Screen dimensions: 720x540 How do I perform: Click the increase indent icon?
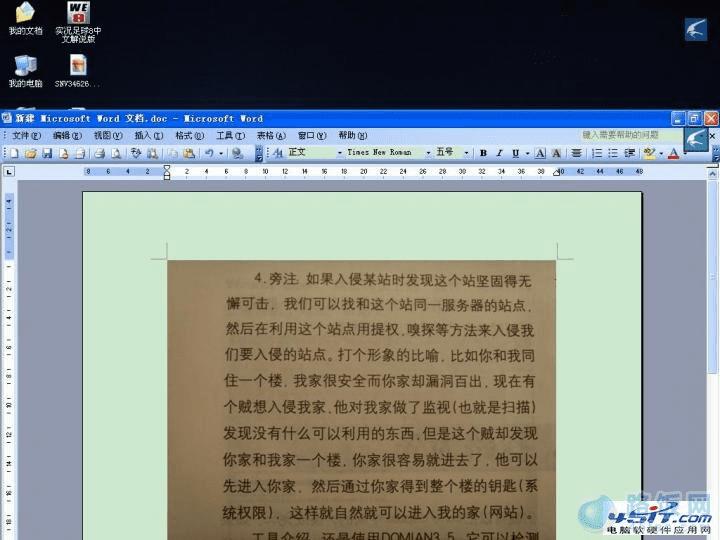[x=630, y=153]
